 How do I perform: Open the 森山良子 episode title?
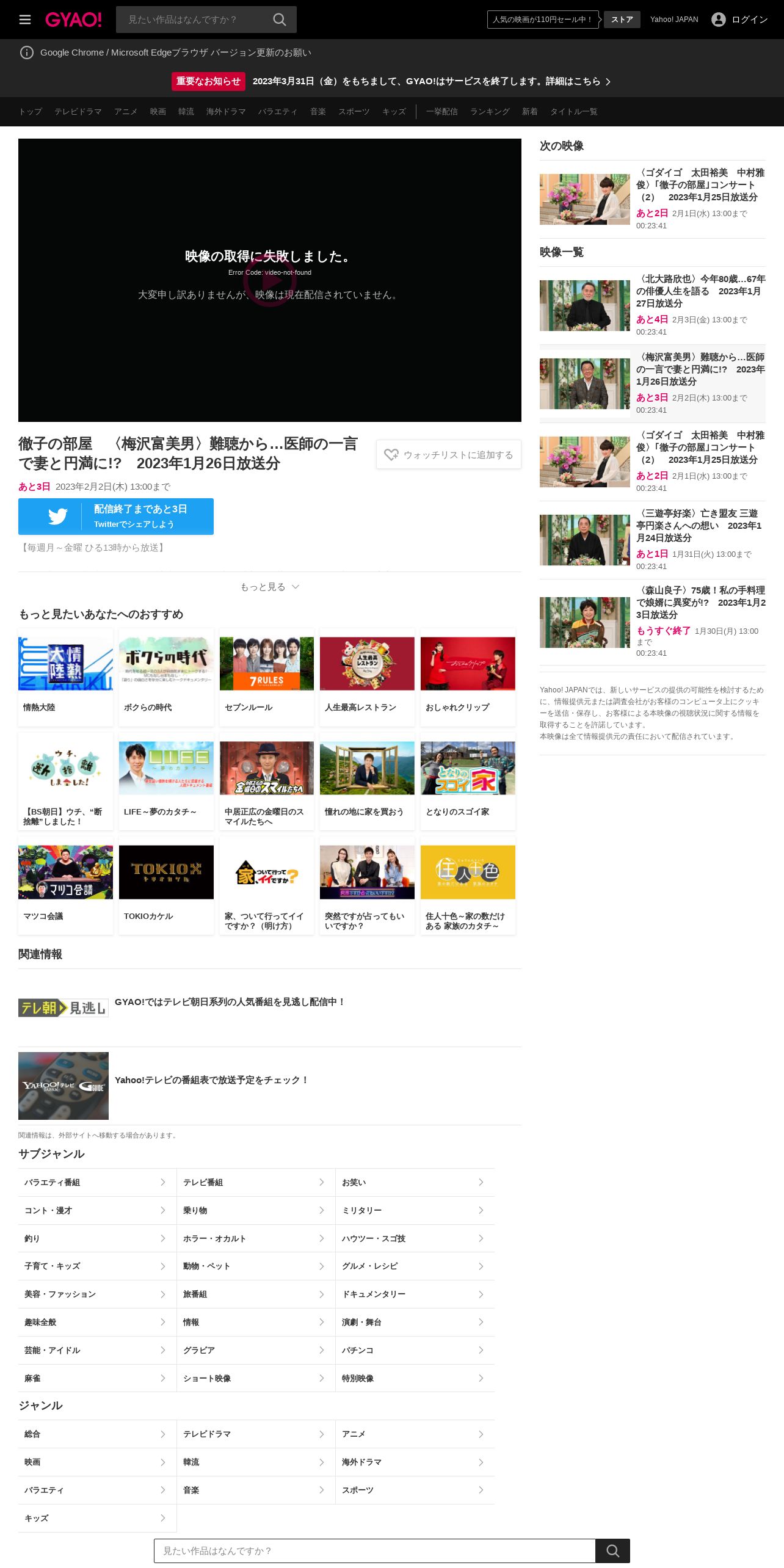click(701, 602)
